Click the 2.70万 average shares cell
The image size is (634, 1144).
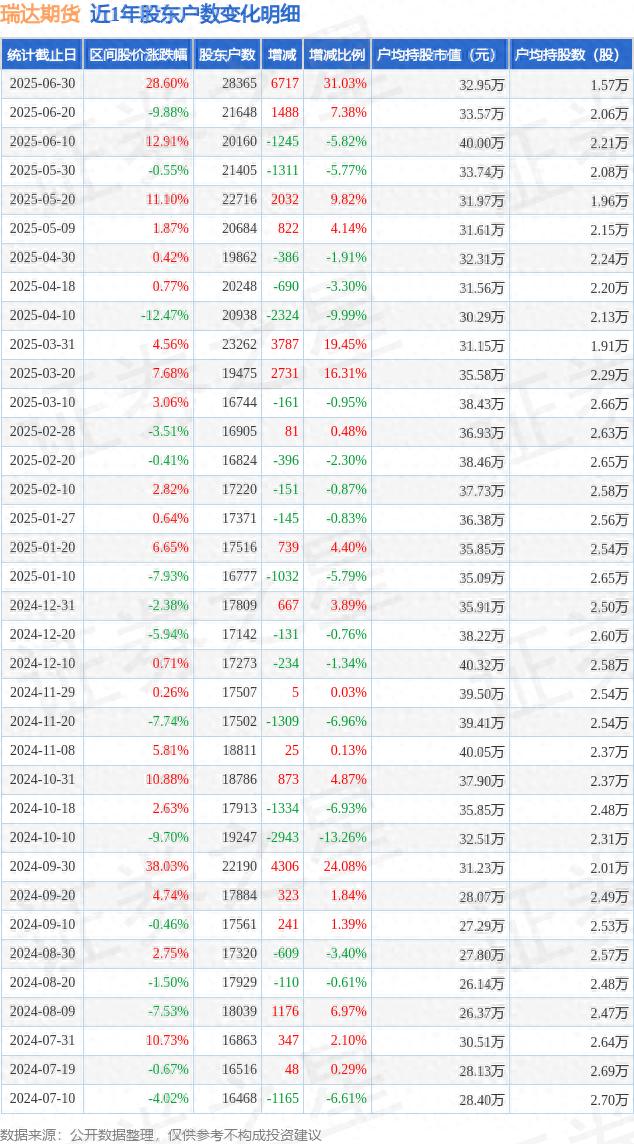coord(610,1099)
